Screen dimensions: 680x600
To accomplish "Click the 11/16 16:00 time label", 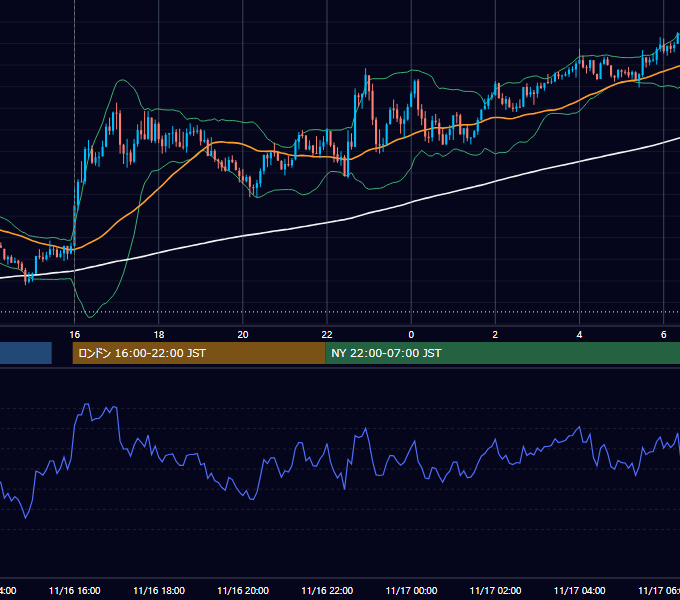I will 75,590.
